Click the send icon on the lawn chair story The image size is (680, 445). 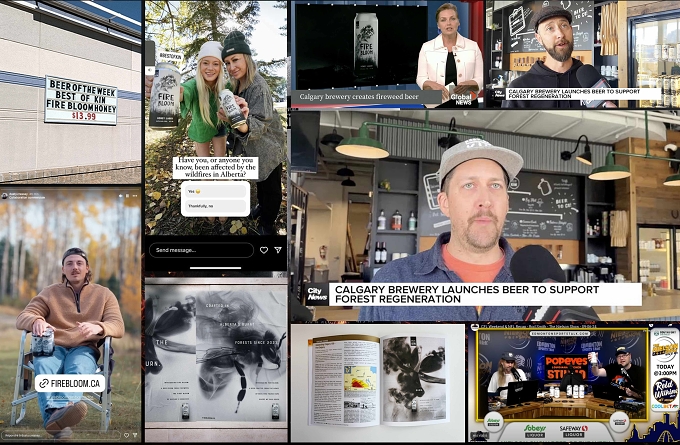tap(135, 435)
